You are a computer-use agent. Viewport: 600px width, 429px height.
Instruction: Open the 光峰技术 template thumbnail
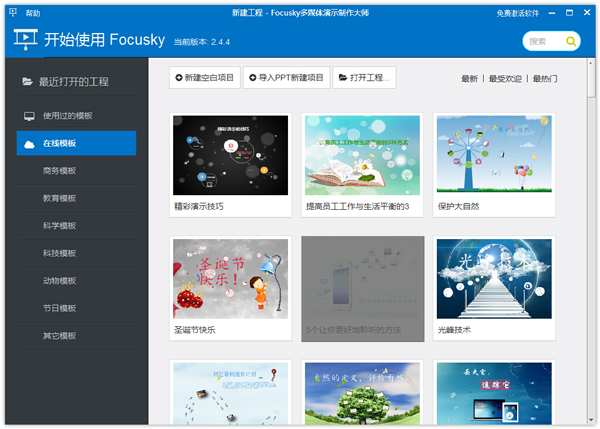[x=494, y=279]
